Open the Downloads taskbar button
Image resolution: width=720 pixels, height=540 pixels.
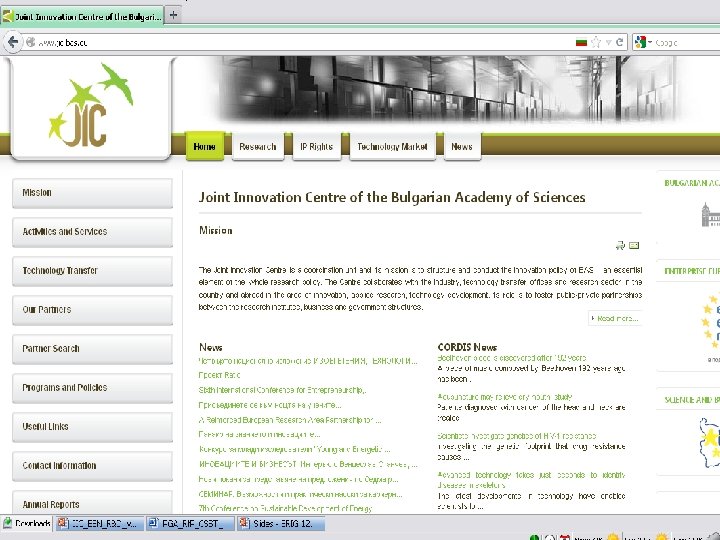27,523
